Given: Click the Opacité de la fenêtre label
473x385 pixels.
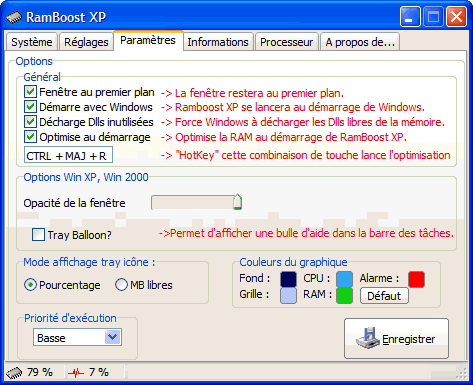Looking at the screenshot, I should (x=74, y=203).
